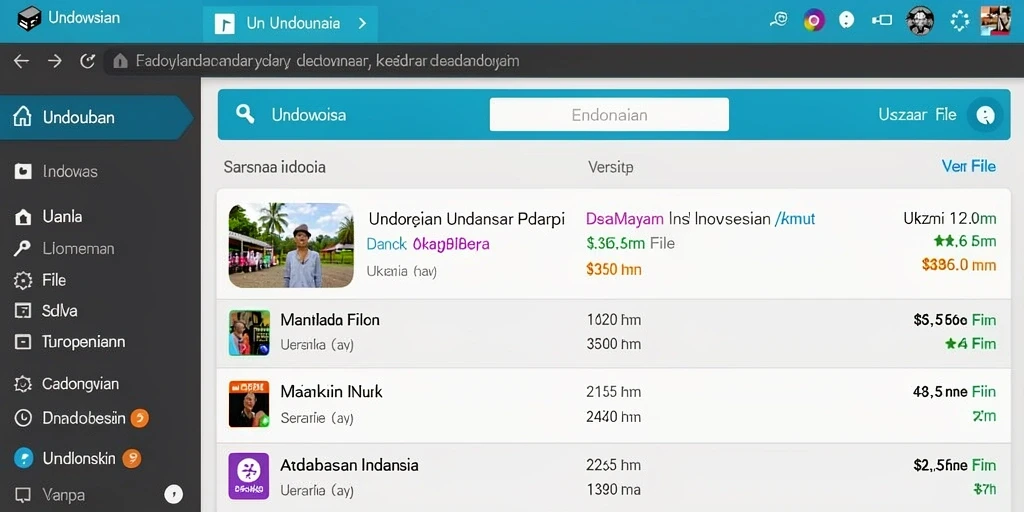
Task: Open the man in hat video thumbnail
Action: coord(291,245)
